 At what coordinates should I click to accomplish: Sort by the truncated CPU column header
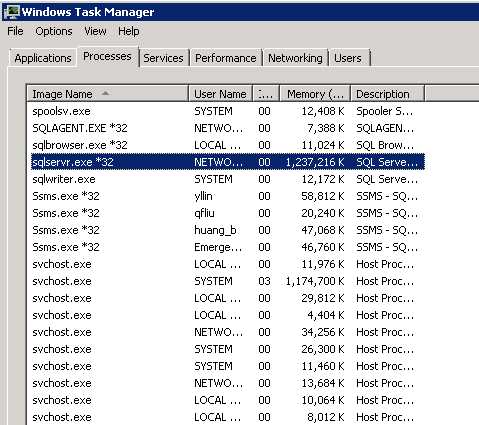[266, 94]
